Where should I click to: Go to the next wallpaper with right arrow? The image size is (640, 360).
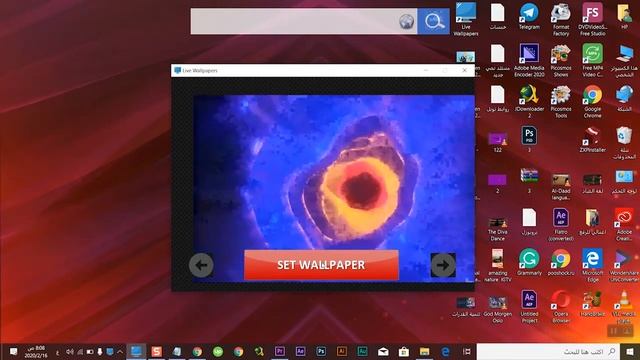coord(443,265)
